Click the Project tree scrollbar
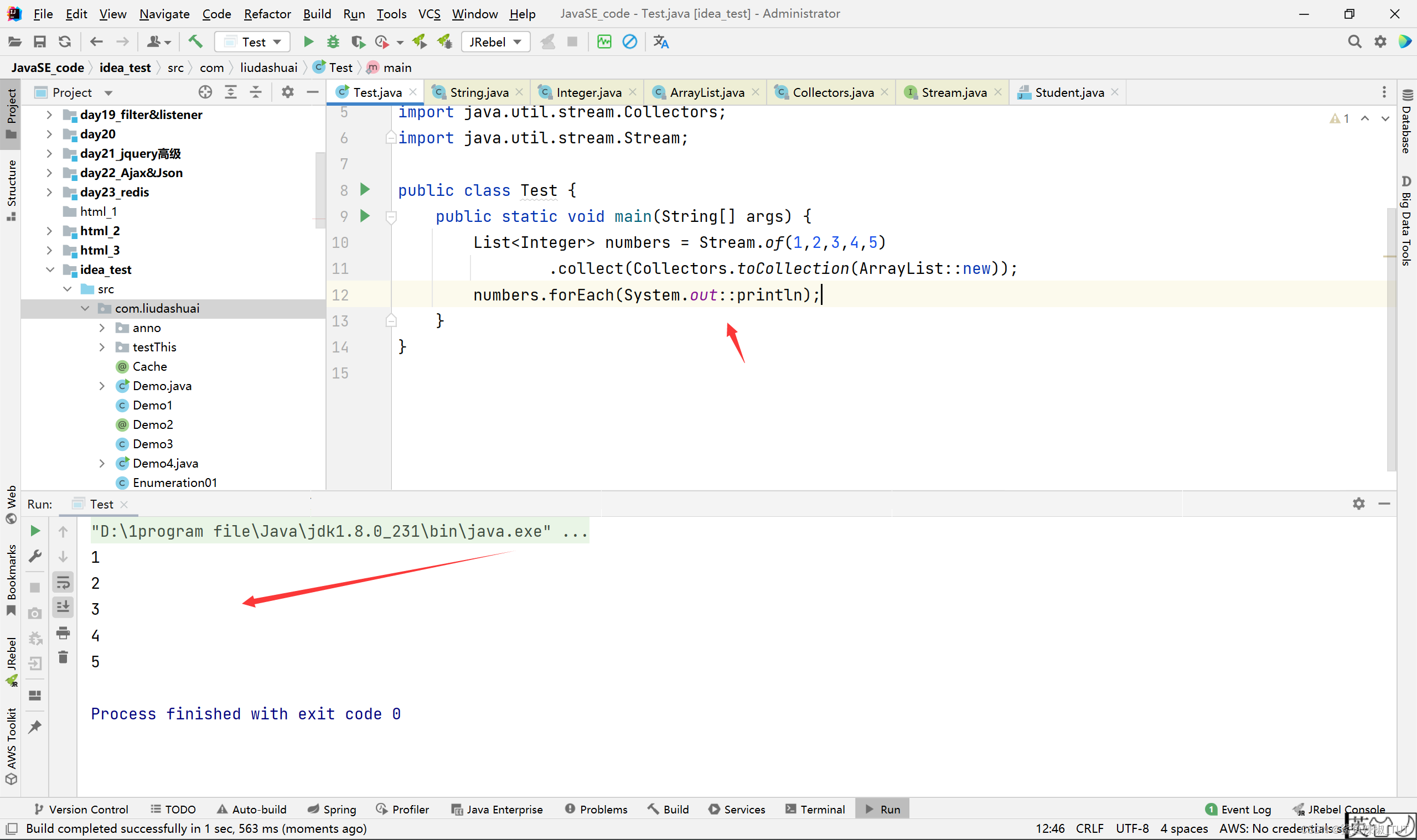 320,190
